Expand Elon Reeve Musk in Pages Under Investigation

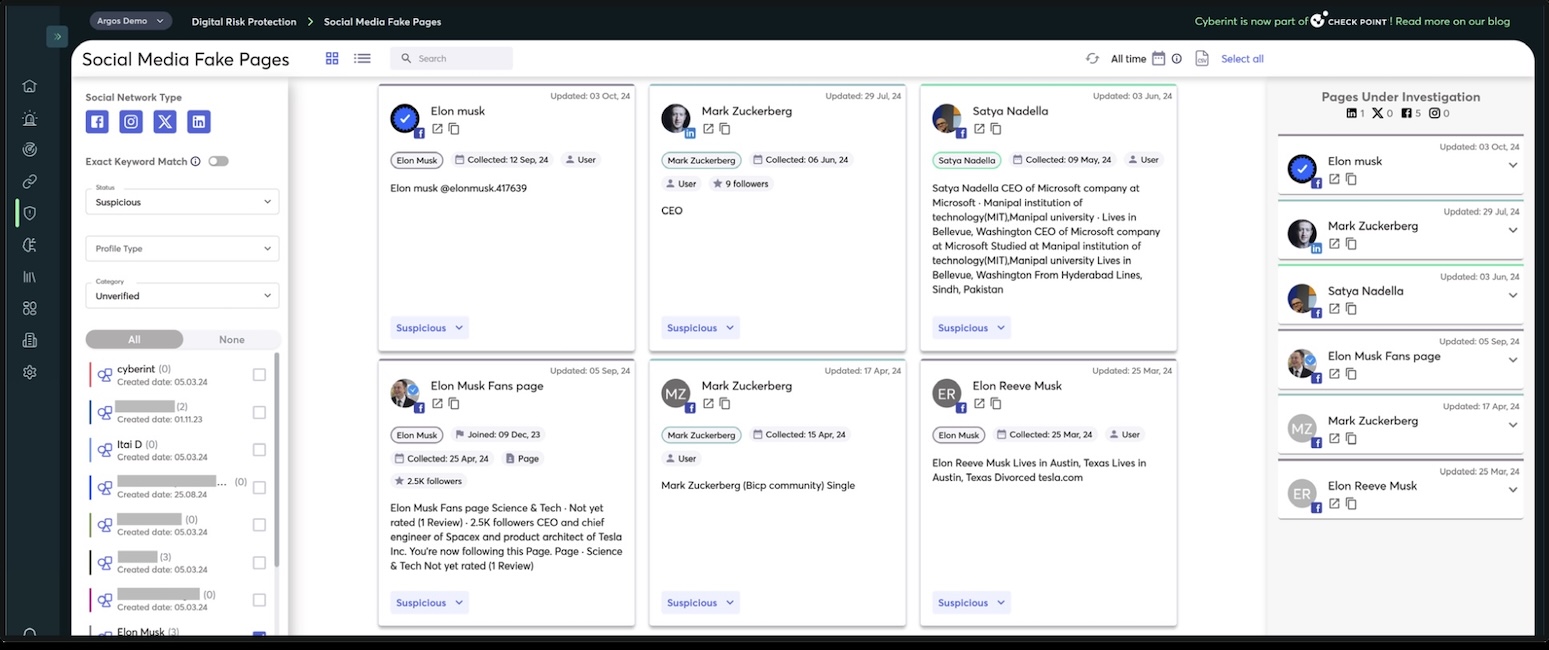(1513, 490)
